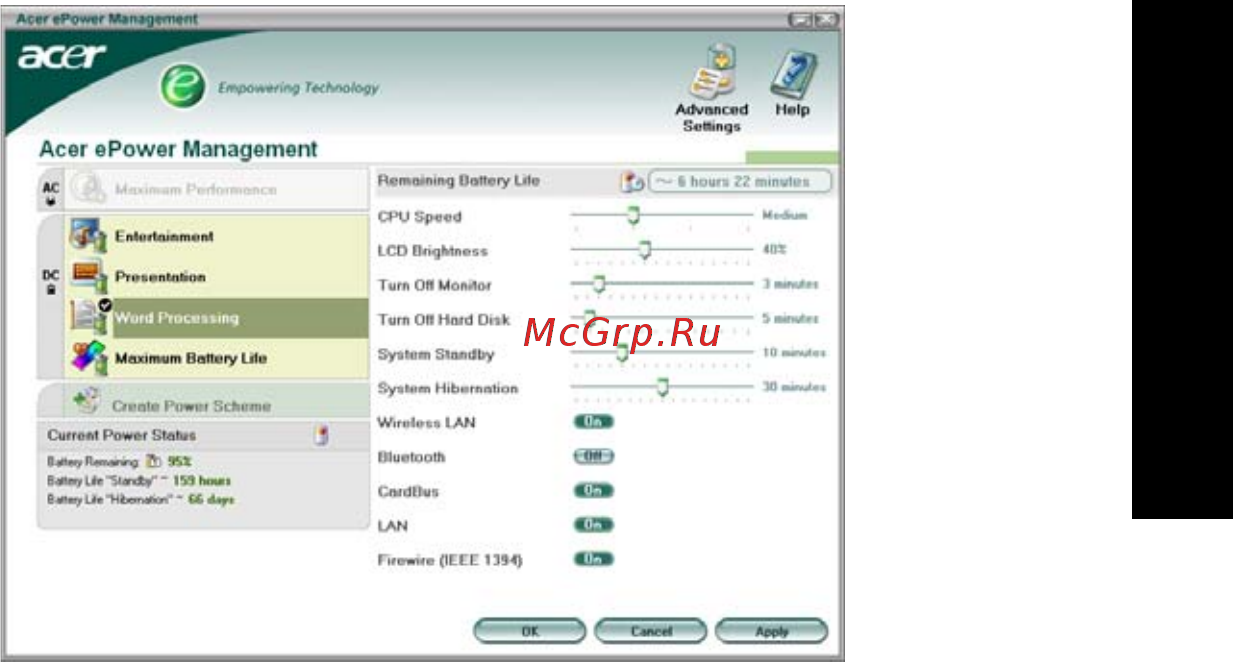Click the acer logo
The height and width of the screenshot is (662, 1233).
point(62,56)
